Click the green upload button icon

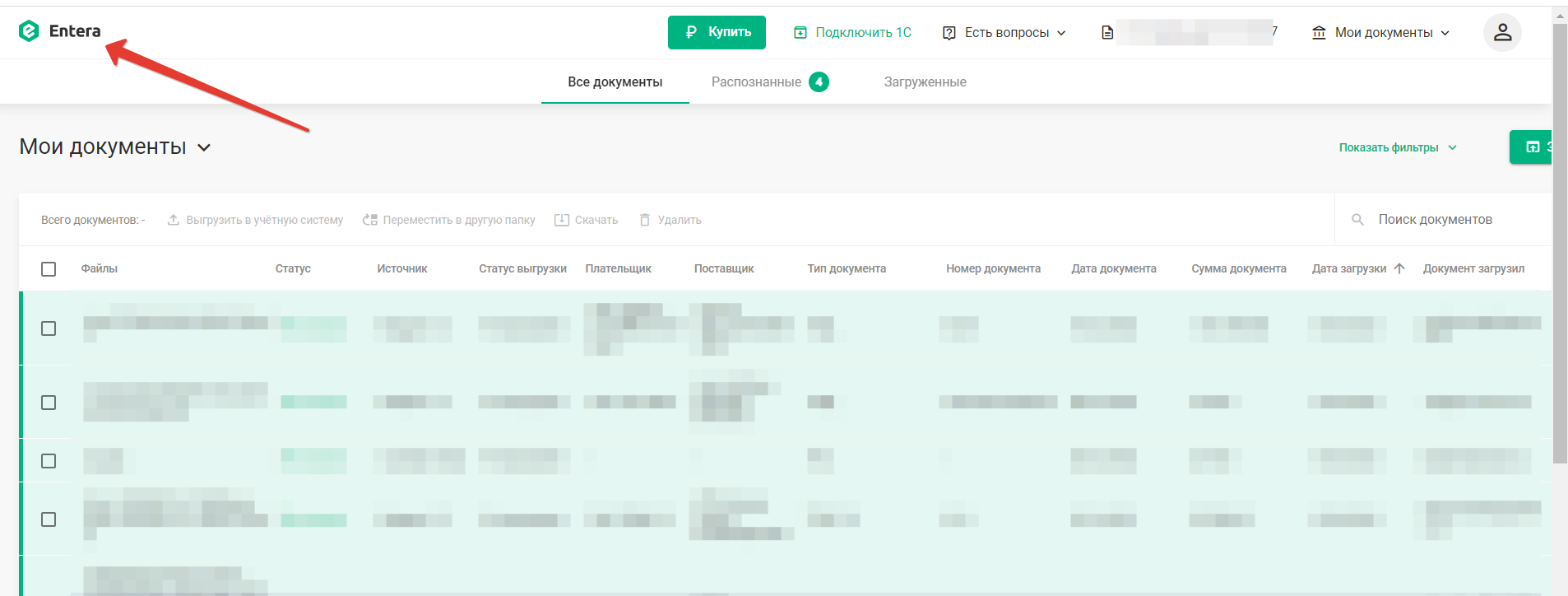[x=1533, y=147]
